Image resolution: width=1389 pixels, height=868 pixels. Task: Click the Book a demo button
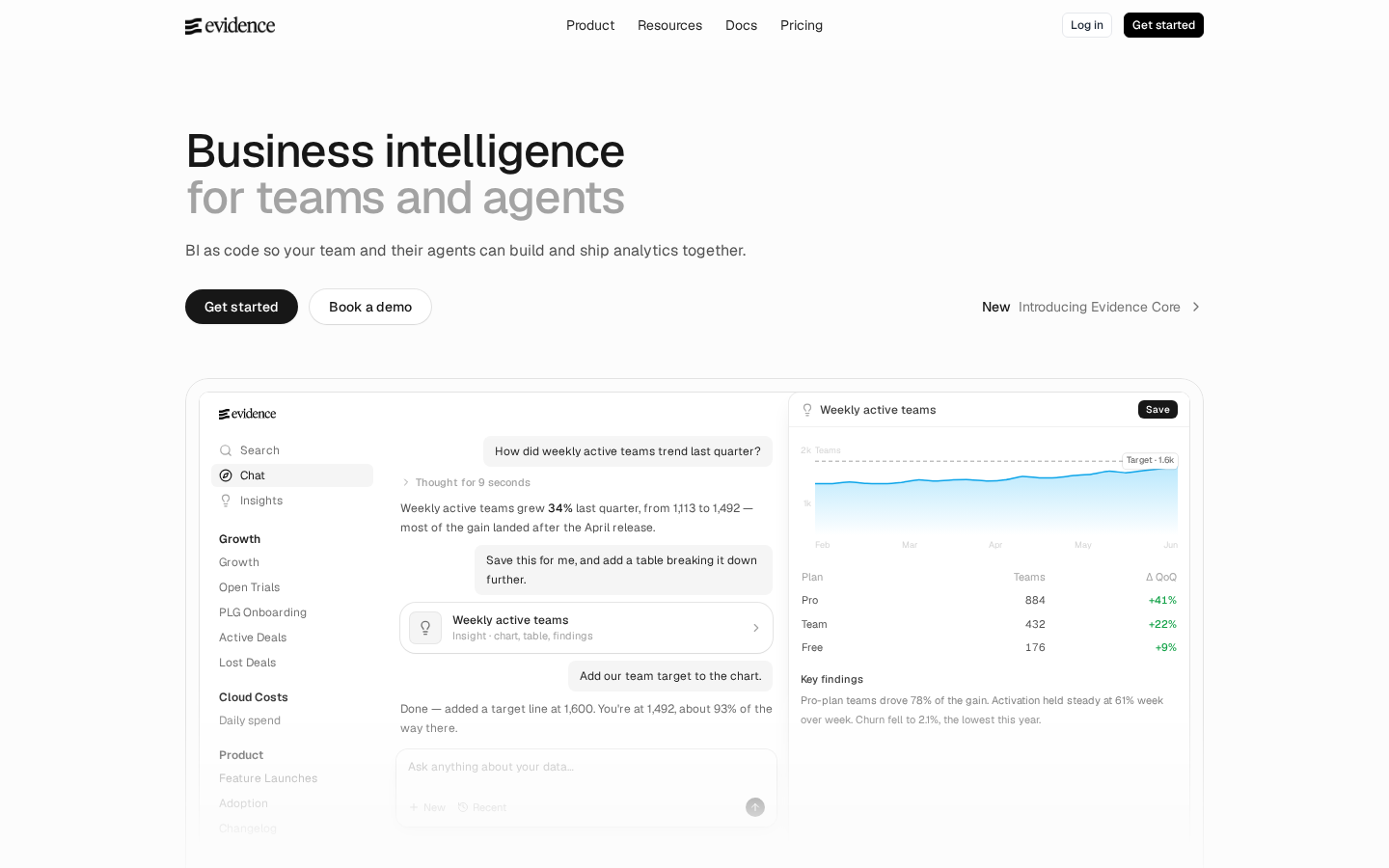(x=370, y=307)
